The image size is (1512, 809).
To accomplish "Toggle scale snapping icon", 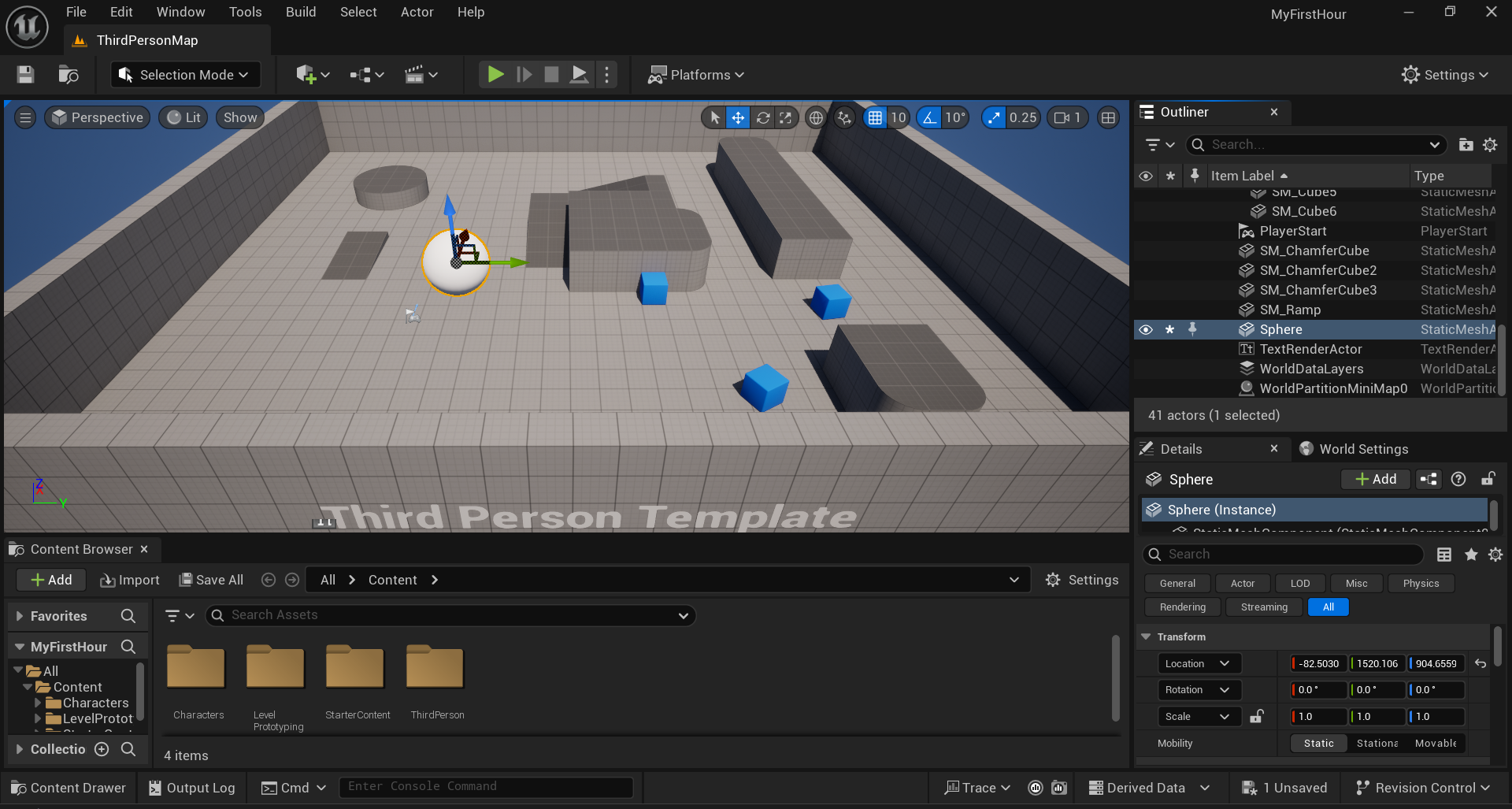I will [x=995, y=117].
